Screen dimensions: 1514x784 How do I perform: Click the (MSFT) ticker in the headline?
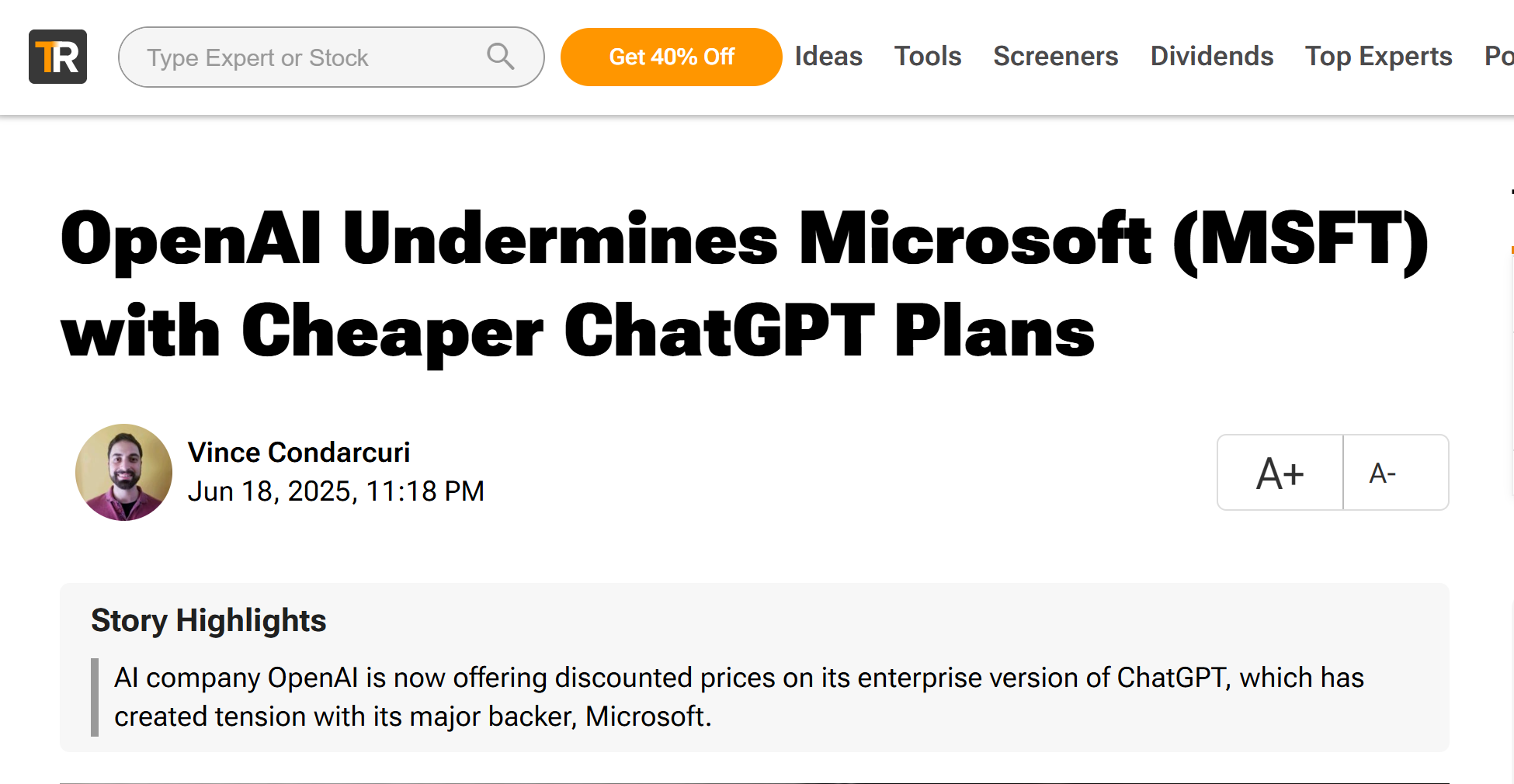click(1300, 241)
